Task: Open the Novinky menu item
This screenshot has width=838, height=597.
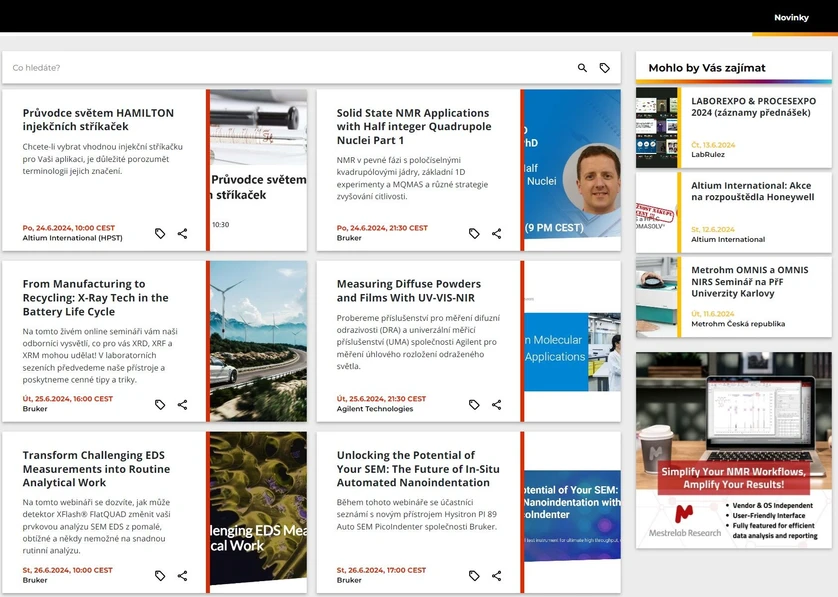Action: coord(791,18)
